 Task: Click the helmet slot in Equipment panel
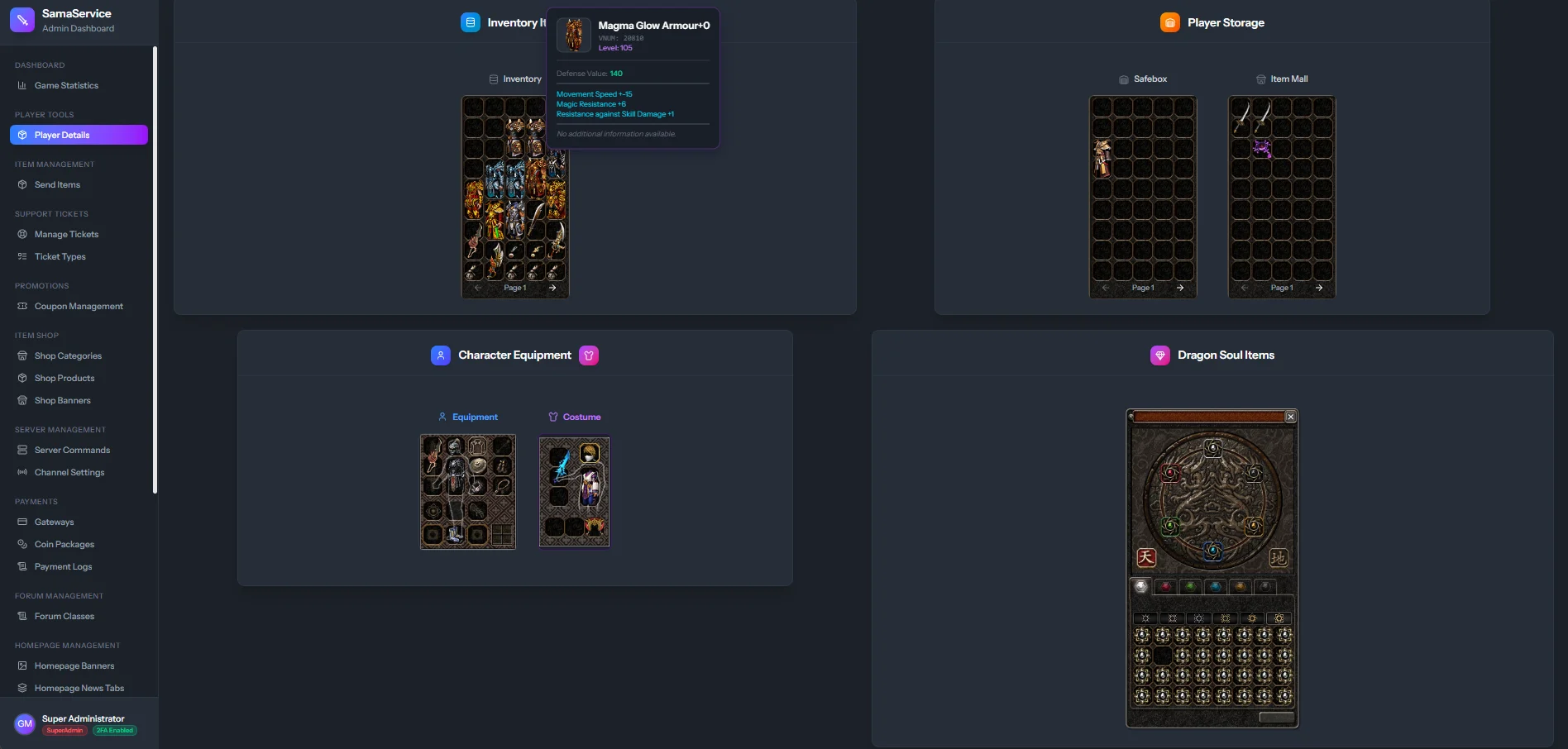coord(455,446)
